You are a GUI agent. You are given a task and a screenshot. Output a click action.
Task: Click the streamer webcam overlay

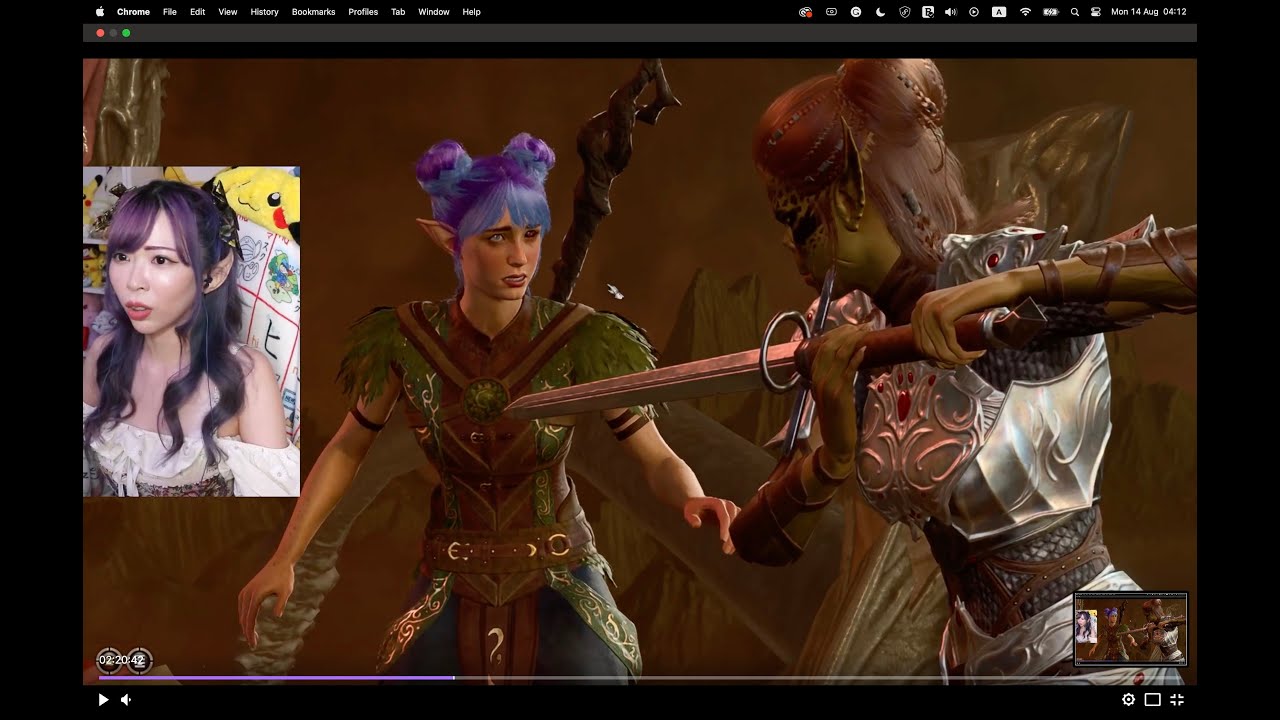[191, 331]
